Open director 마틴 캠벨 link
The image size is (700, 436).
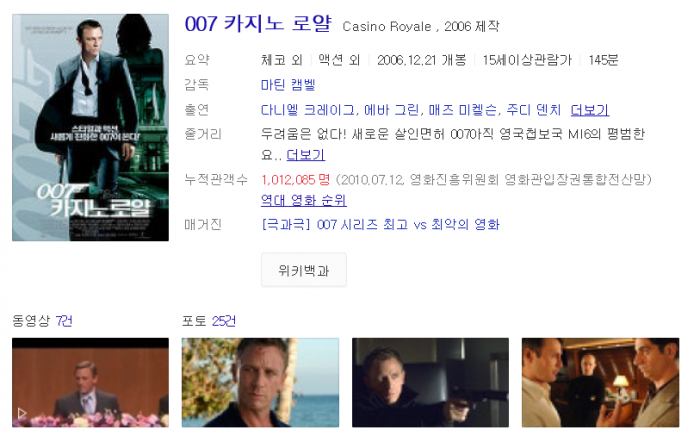click(x=288, y=84)
